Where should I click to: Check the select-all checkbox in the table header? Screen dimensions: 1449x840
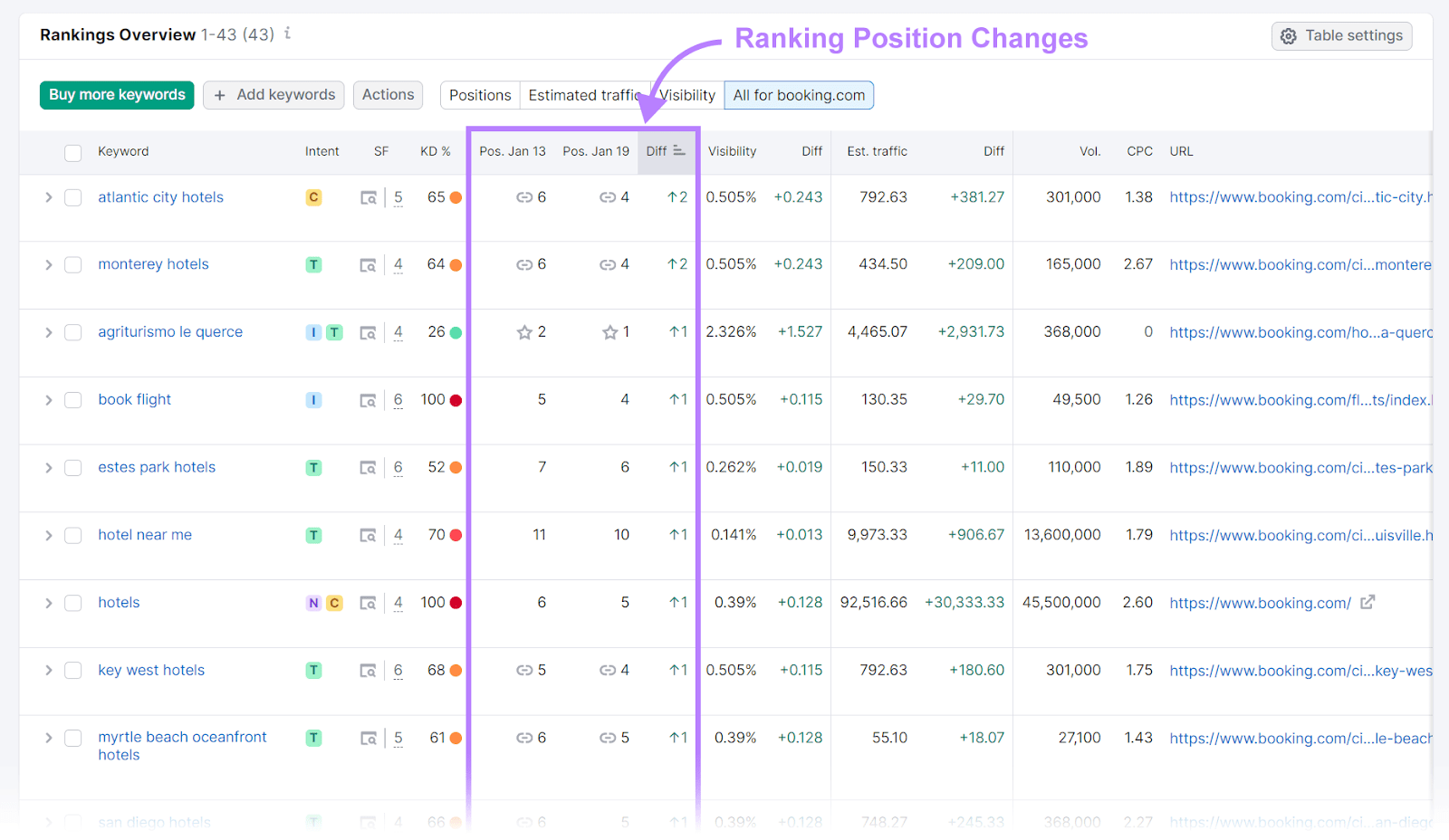(x=72, y=152)
